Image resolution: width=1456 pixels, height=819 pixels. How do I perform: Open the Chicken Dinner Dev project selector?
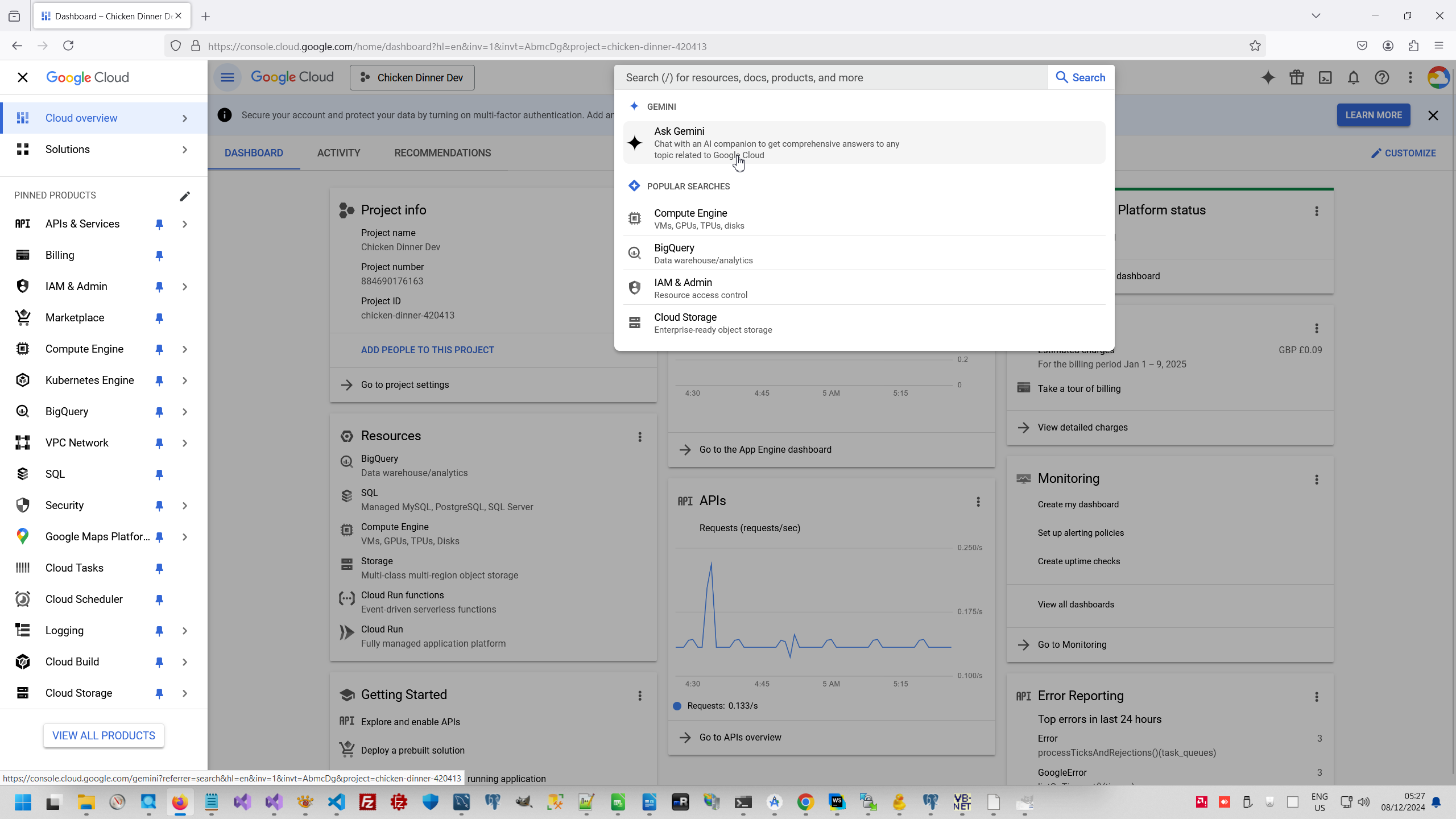tap(412, 77)
